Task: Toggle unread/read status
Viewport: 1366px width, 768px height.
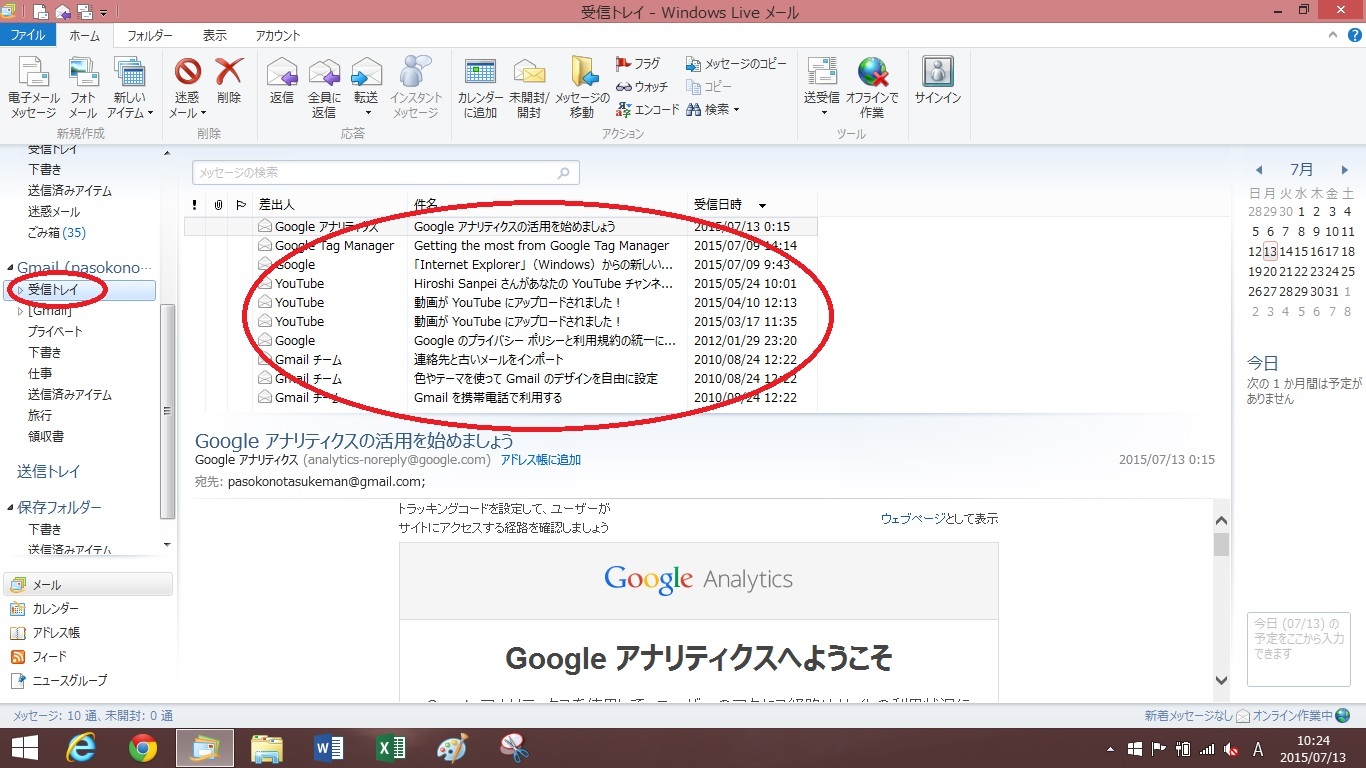Action: pyautogui.click(x=529, y=88)
